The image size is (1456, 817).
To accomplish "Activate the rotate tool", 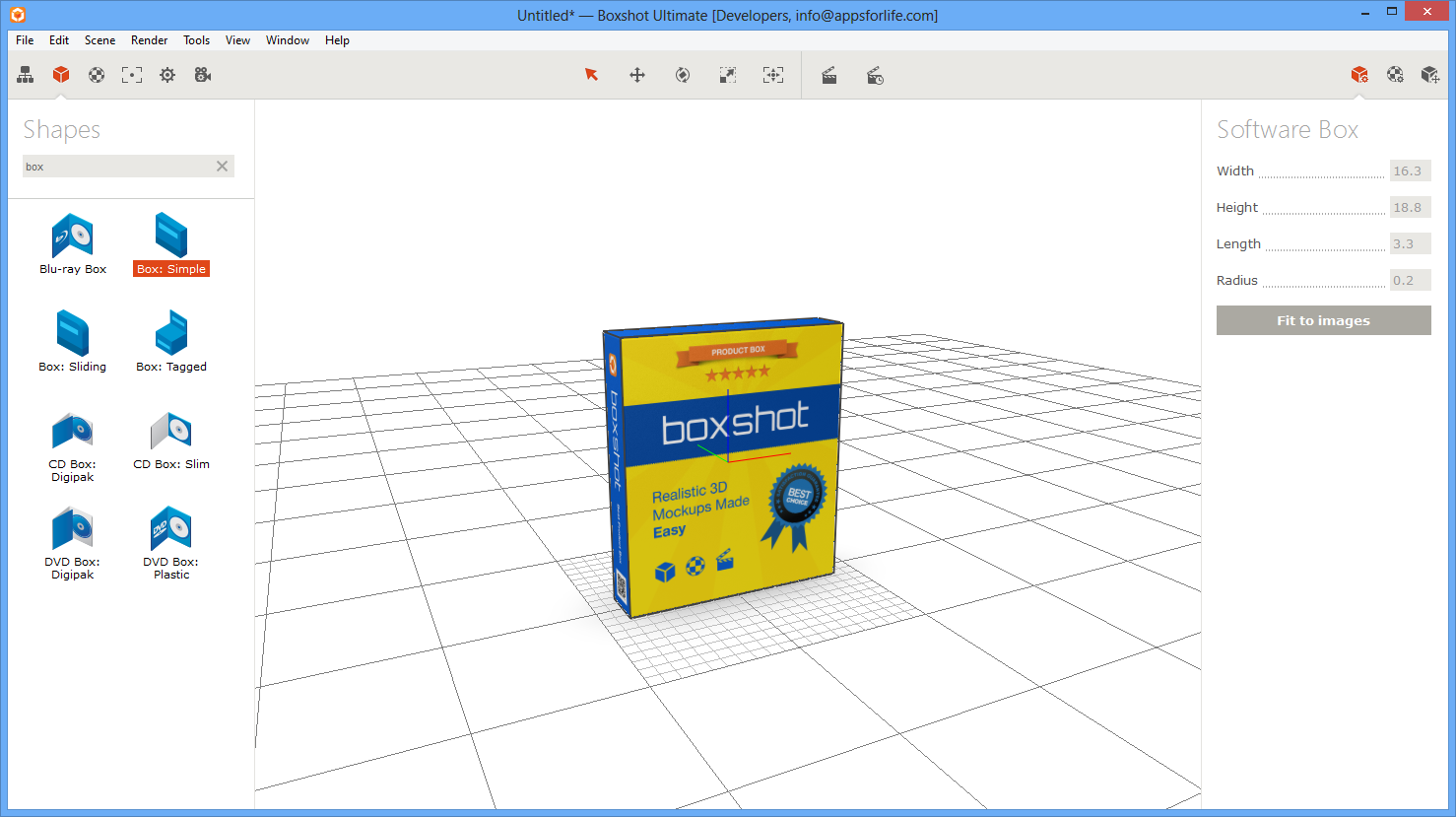I will 683,75.
